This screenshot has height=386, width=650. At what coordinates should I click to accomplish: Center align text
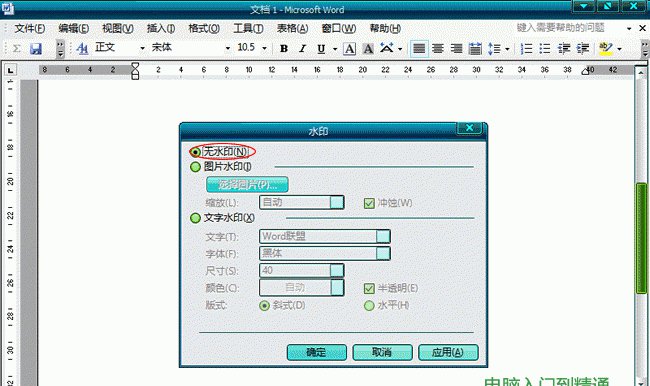click(438, 49)
